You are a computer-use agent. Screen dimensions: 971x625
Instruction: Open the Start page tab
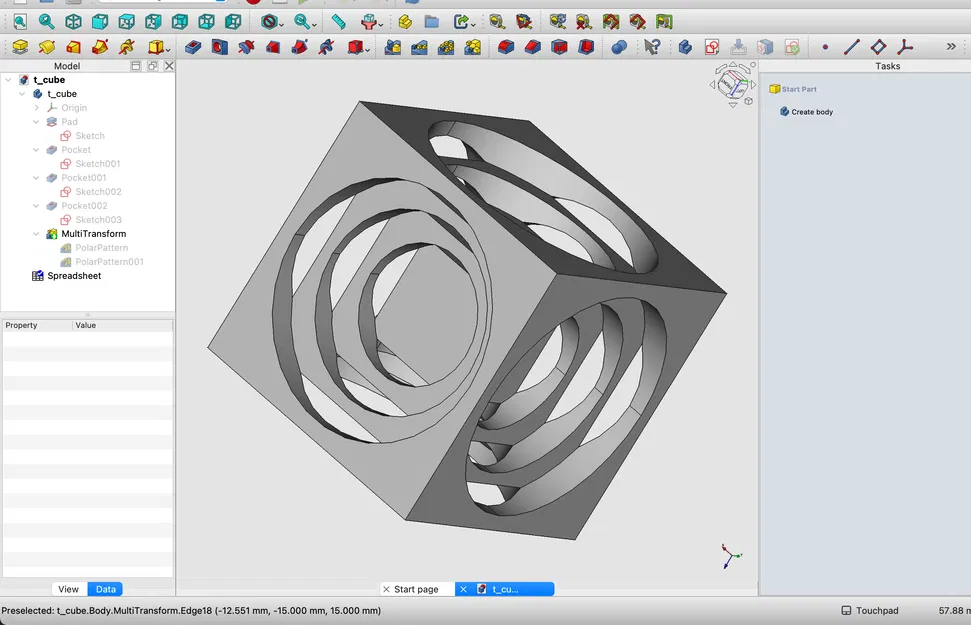(416, 589)
